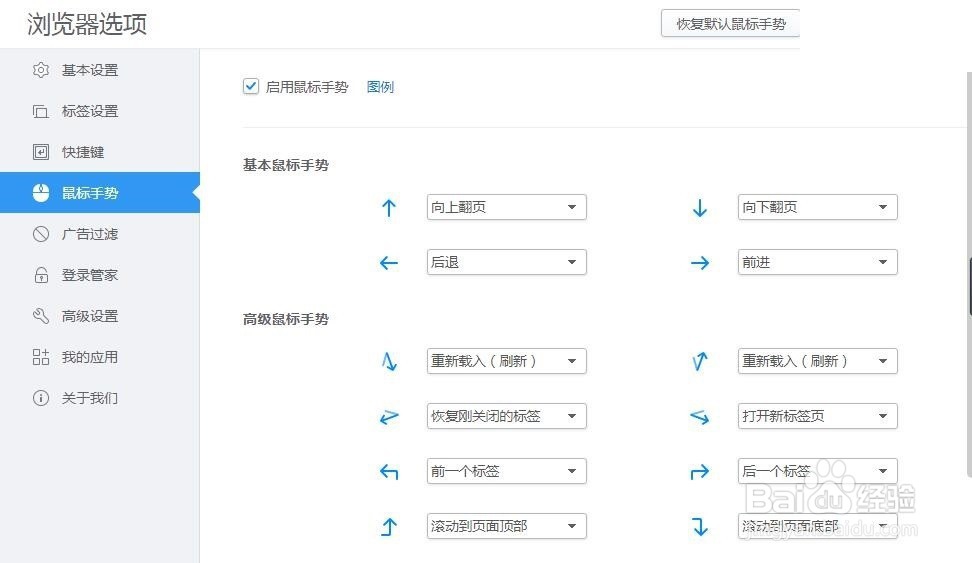This screenshot has height=563, width=972.
Task: Click the info icon beside 关于我们
Action: [x=41, y=398]
